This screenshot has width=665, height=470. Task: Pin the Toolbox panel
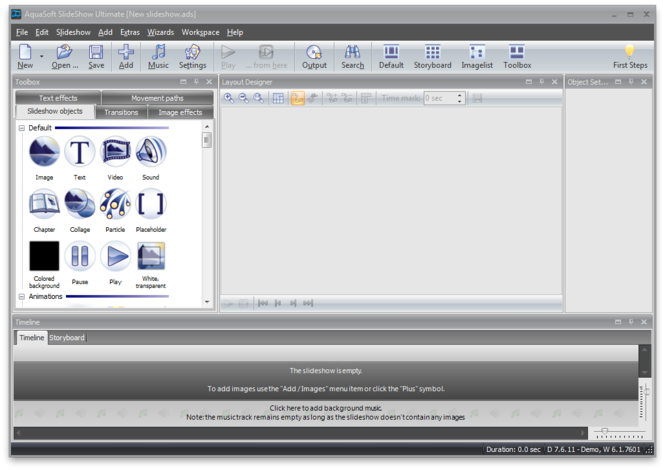click(196, 82)
